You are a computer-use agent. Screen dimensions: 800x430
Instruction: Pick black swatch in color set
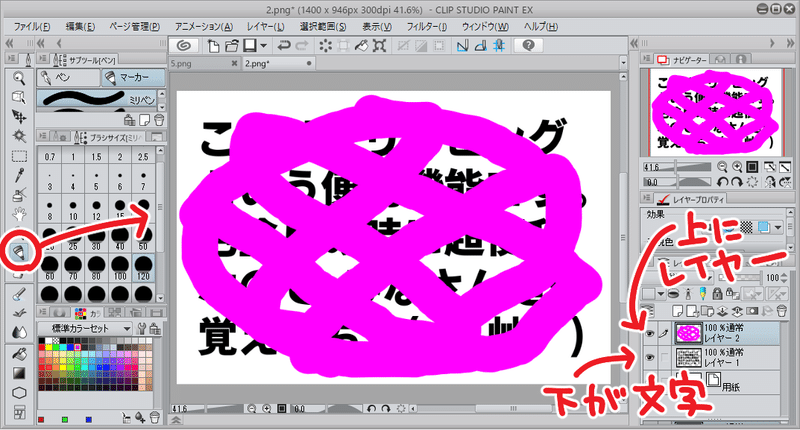click(x=41, y=340)
